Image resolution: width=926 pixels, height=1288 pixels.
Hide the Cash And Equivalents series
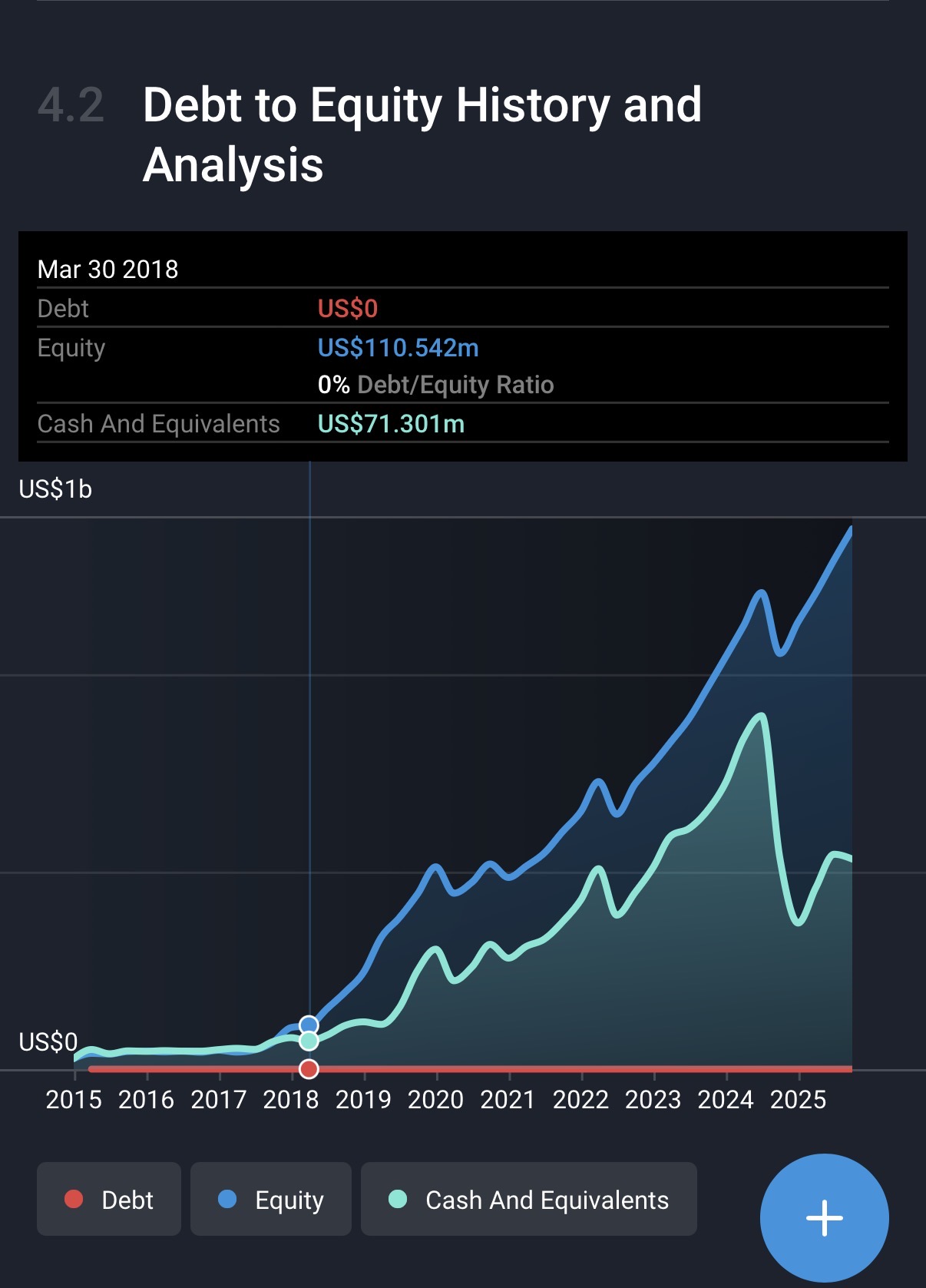(x=528, y=1199)
